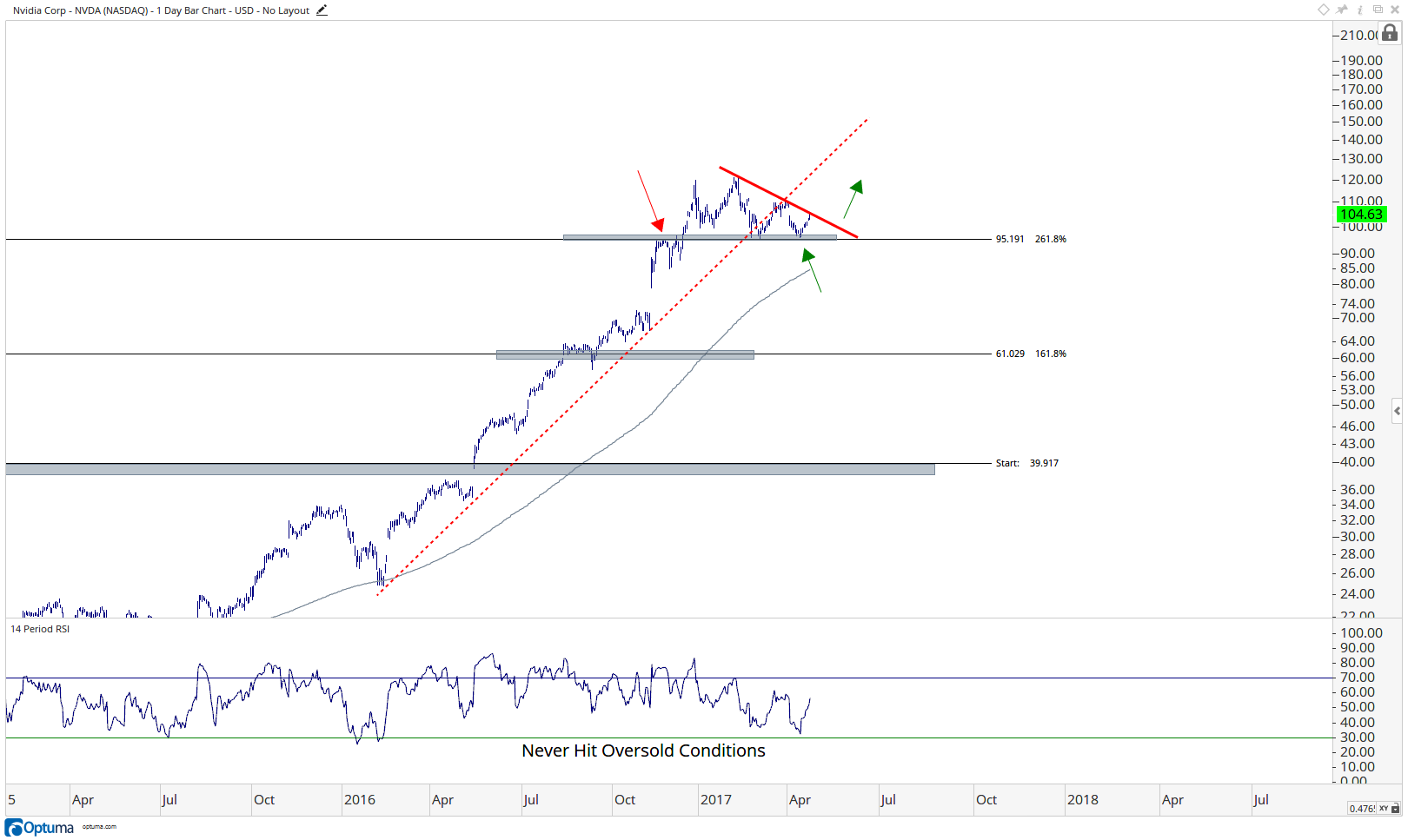The width and height of the screenshot is (1408, 840).
Task: Click the 0.476 scale ratio field
Action: click(1362, 808)
